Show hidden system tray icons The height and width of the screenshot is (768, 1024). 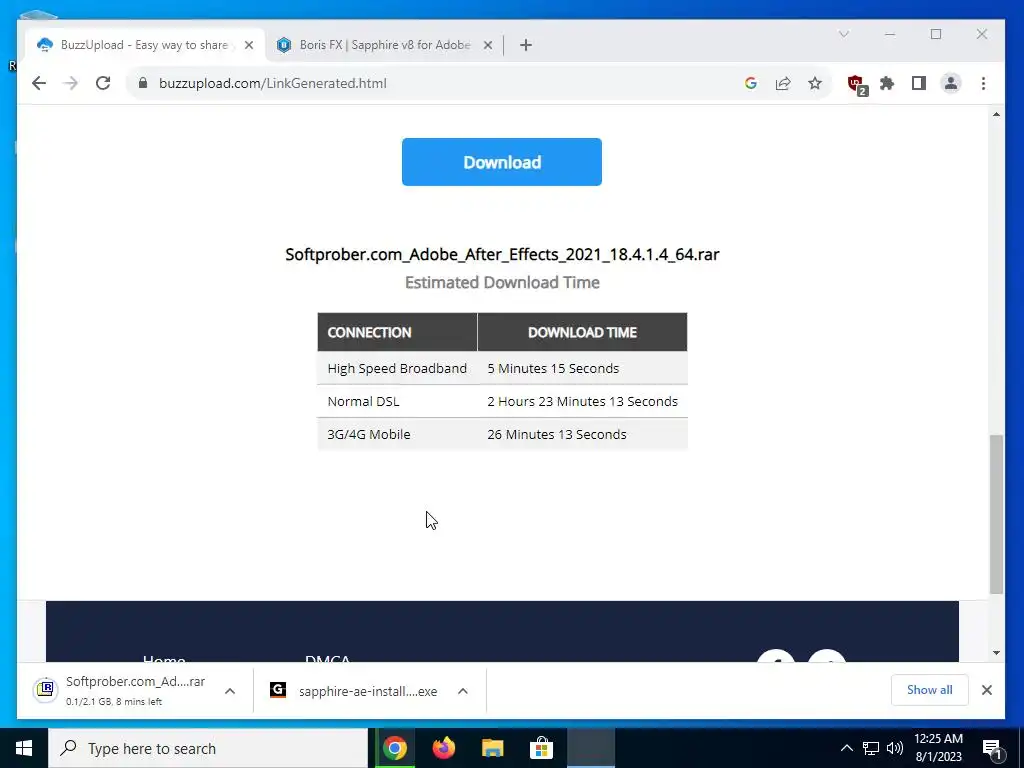pyautogui.click(x=846, y=748)
